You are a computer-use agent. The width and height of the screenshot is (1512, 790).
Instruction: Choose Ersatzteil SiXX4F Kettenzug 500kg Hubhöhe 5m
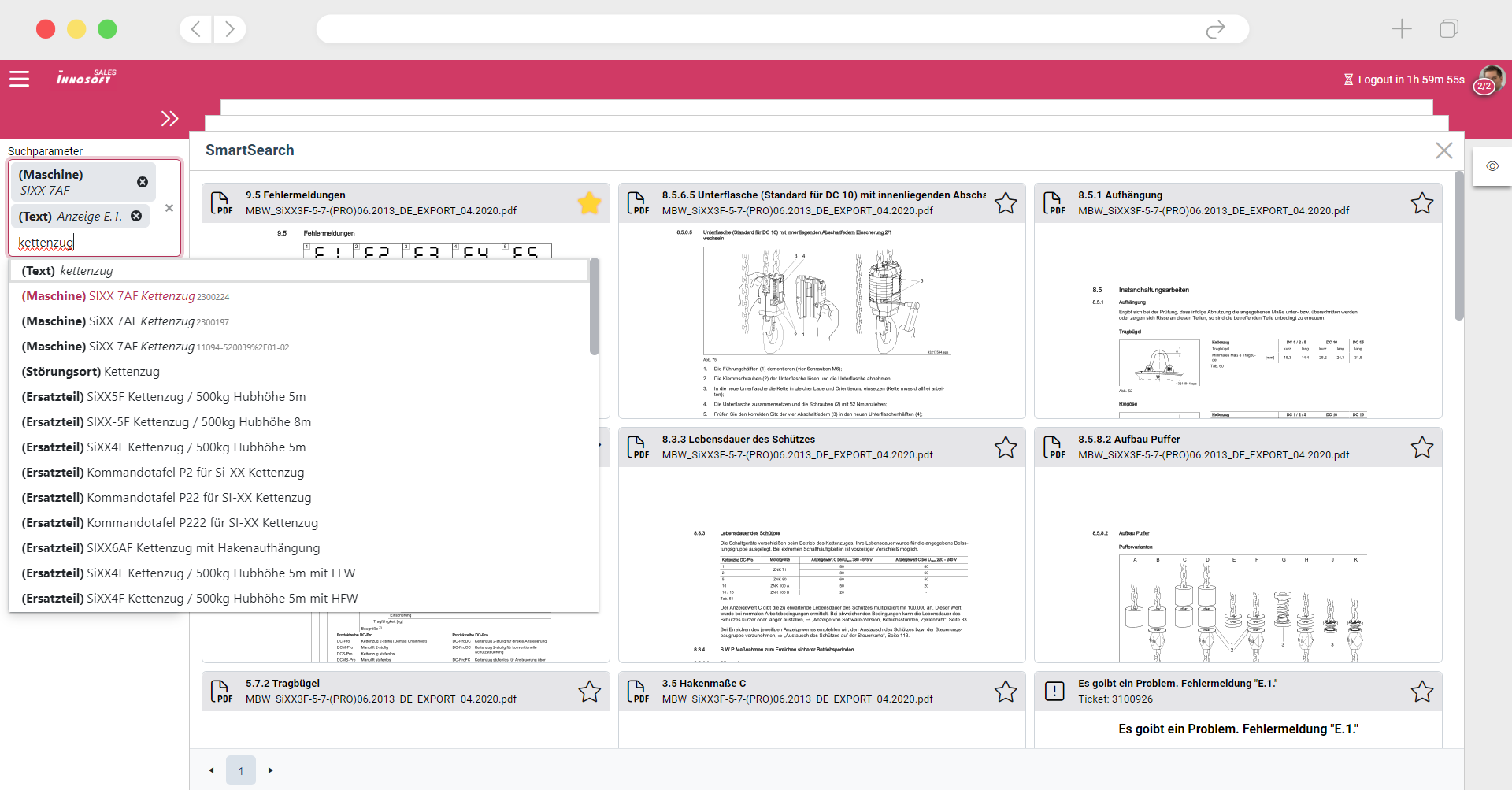tap(299, 447)
